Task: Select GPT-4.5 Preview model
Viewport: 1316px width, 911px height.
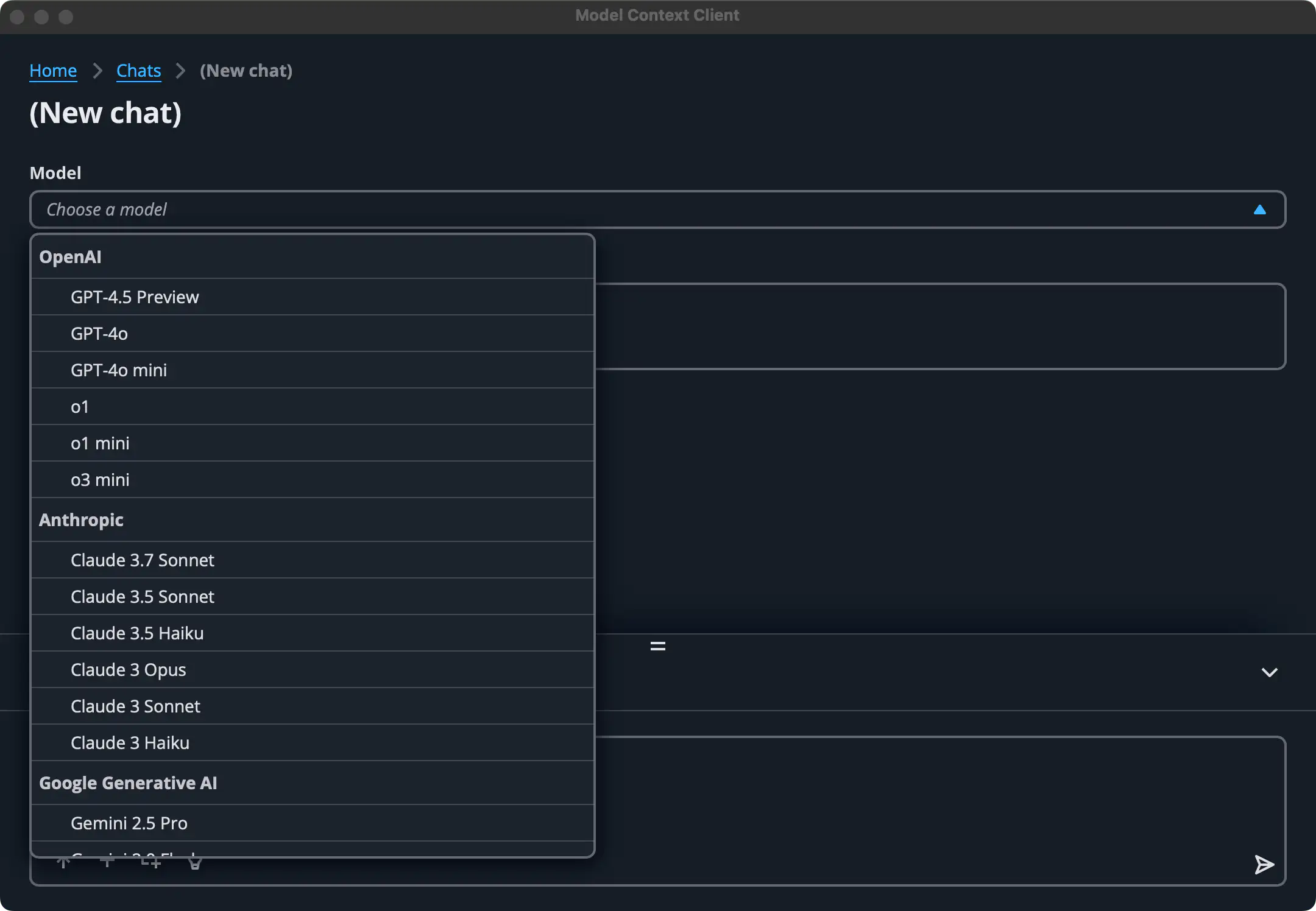Action: pos(135,297)
